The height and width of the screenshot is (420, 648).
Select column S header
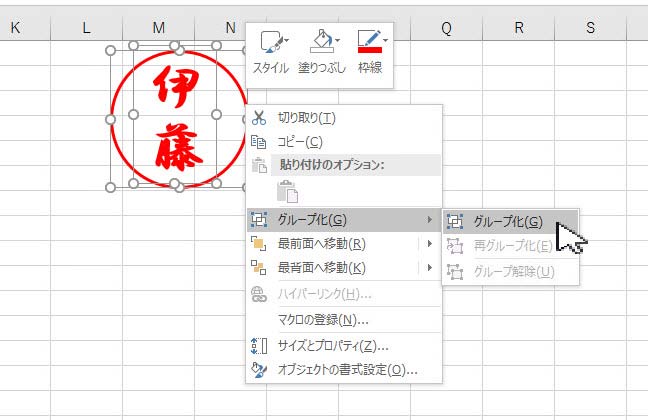point(590,29)
